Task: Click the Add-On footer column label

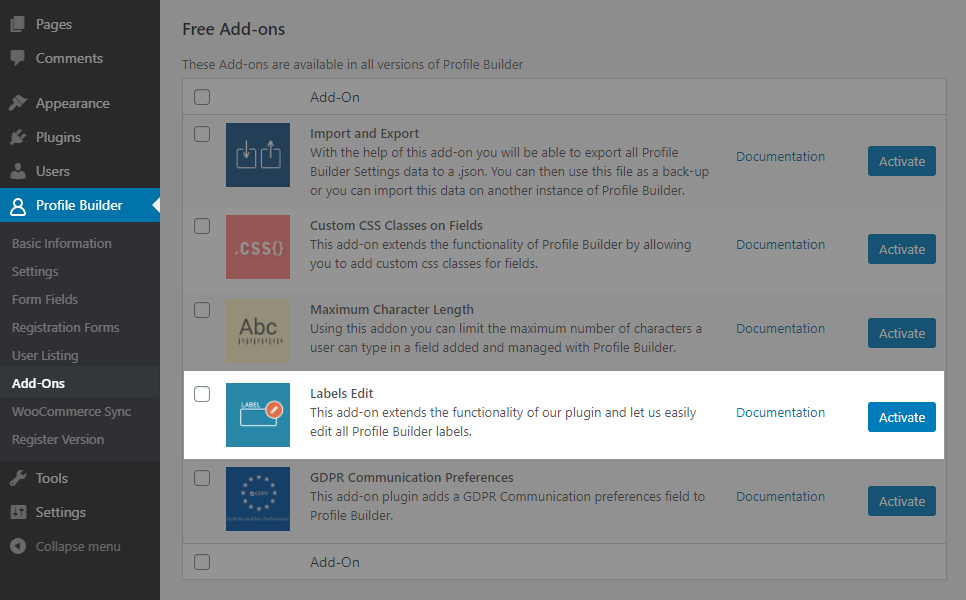Action: click(335, 562)
